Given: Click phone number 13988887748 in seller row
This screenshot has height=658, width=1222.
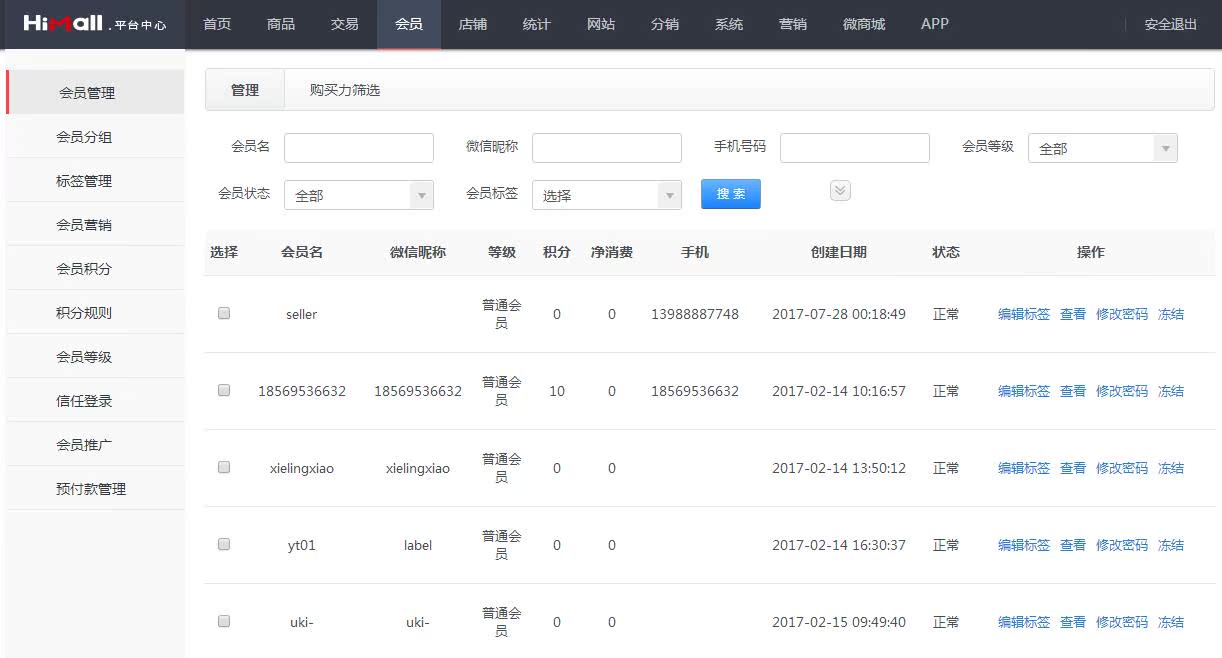Looking at the screenshot, I should (695, 314).
